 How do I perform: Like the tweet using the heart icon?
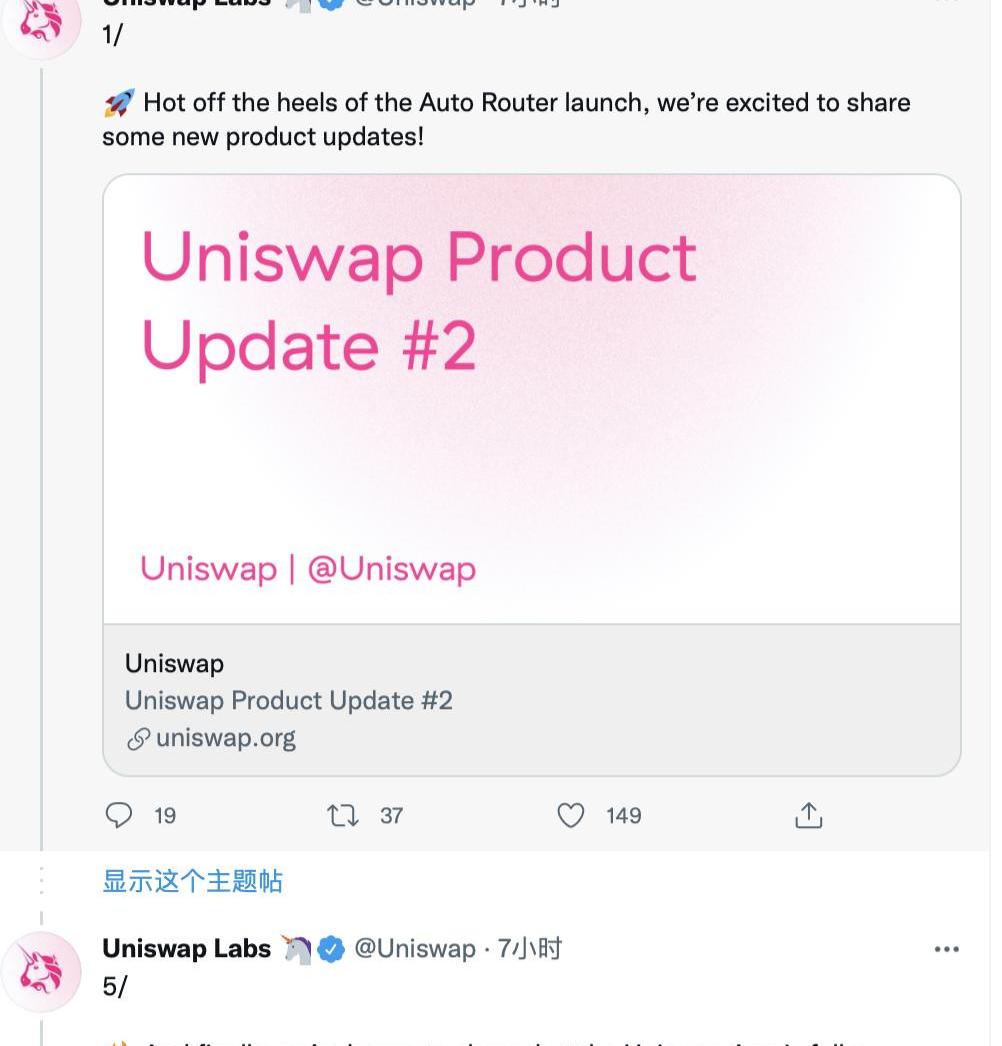click(570, 816)
